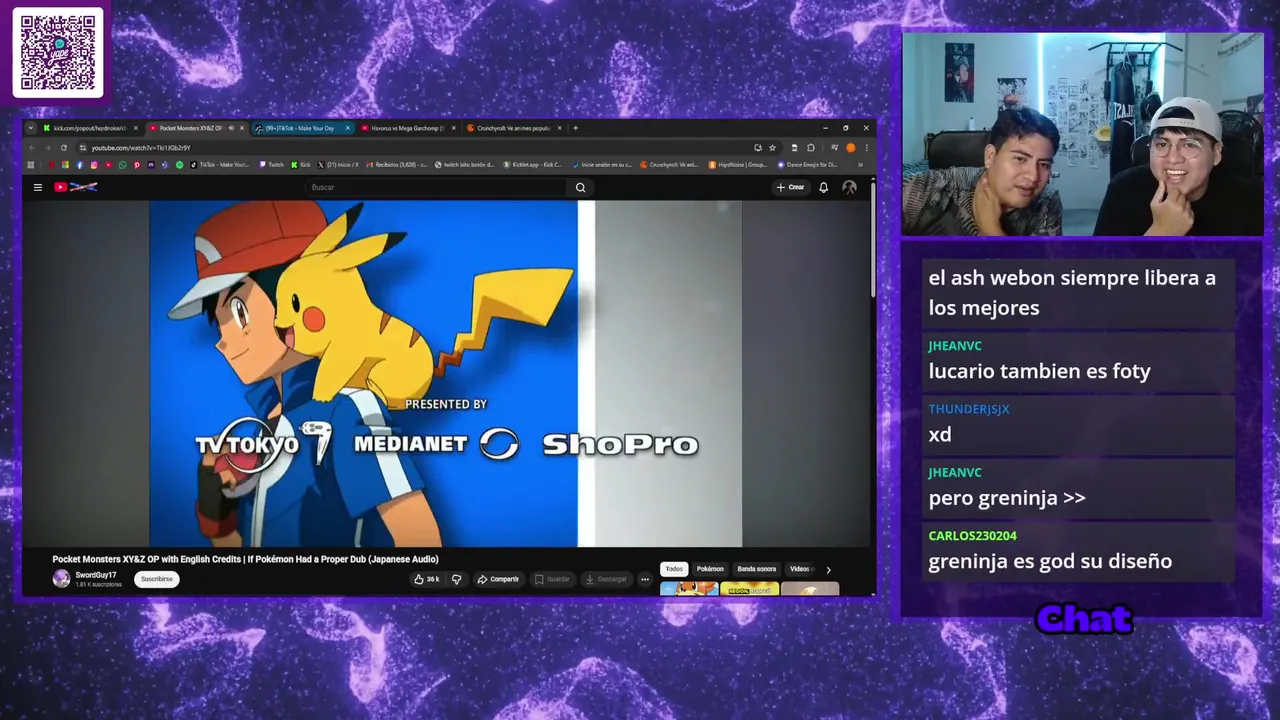Image resolution: width=1280 pixels, height=720 pixels.
Task: Open the Spotify bookmark icon
Action: click(x=180, y=164)
